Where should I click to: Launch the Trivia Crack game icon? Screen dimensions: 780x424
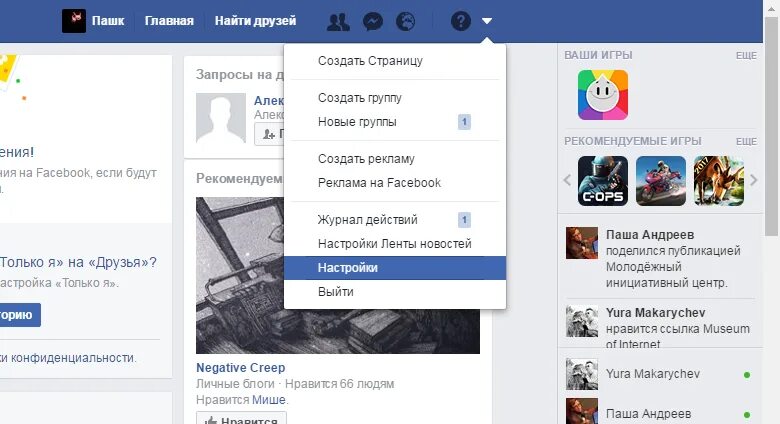(603, 95)
